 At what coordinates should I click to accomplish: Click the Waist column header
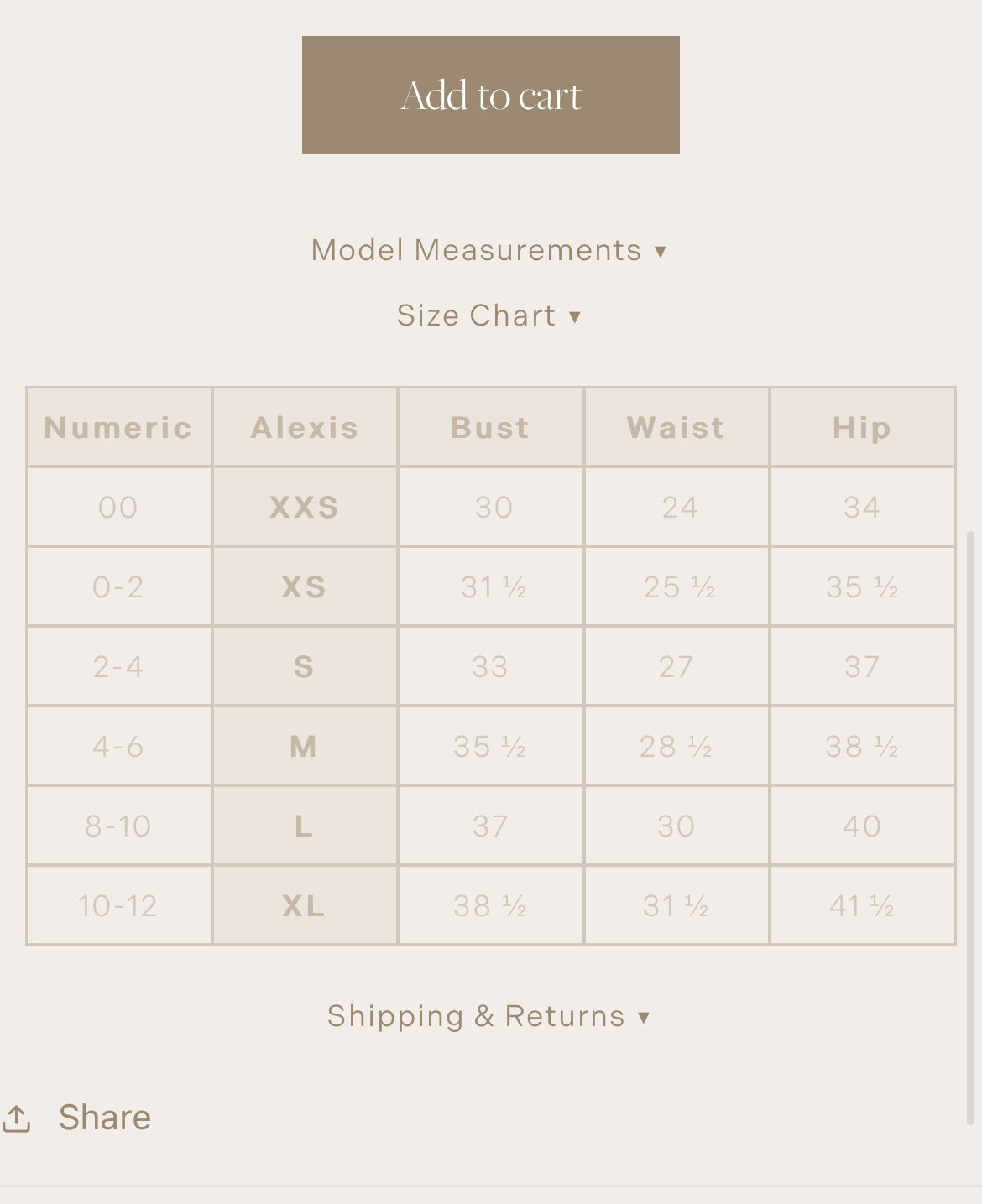click(676, 428)
